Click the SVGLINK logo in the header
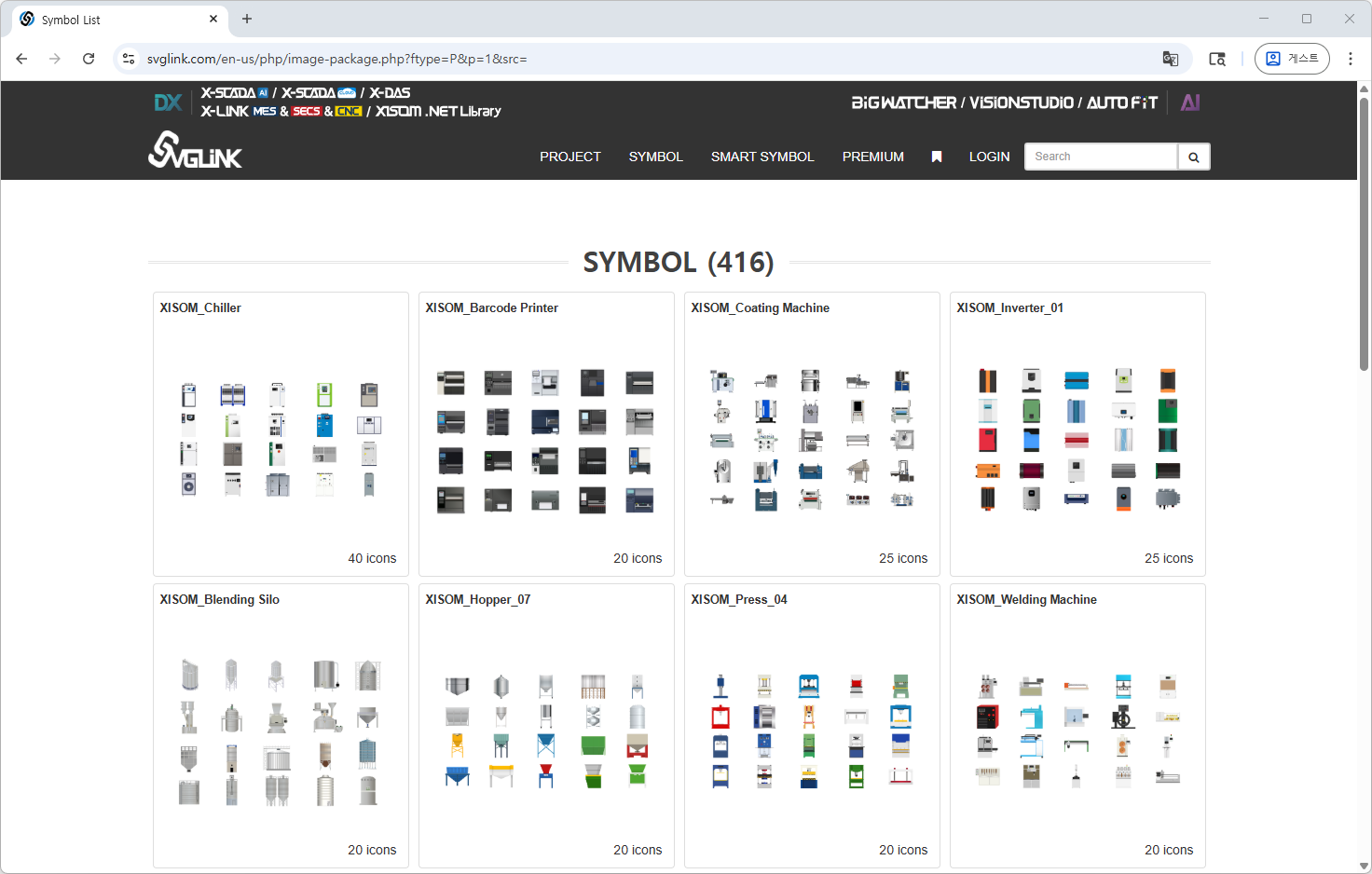This screenshot has width=1372, height=874. (x=195, y=150)
